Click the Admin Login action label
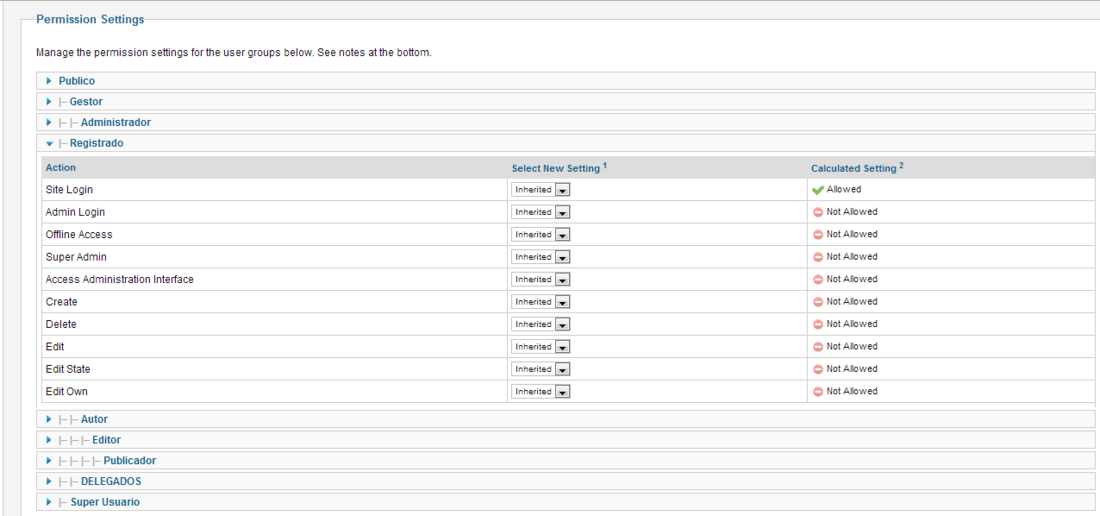Viewport: 1100px width, 516px height. coord(75,212)
